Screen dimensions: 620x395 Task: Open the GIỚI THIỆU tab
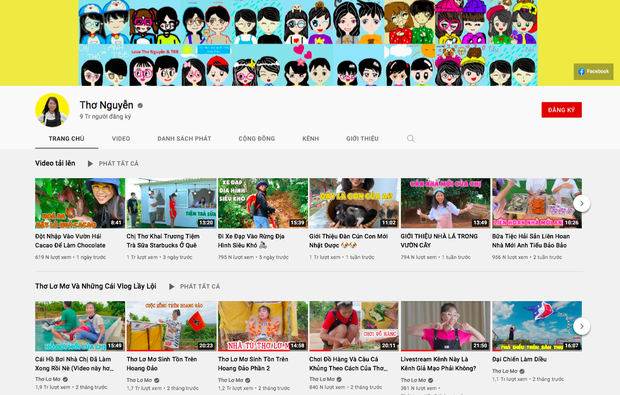coord(362,138)
